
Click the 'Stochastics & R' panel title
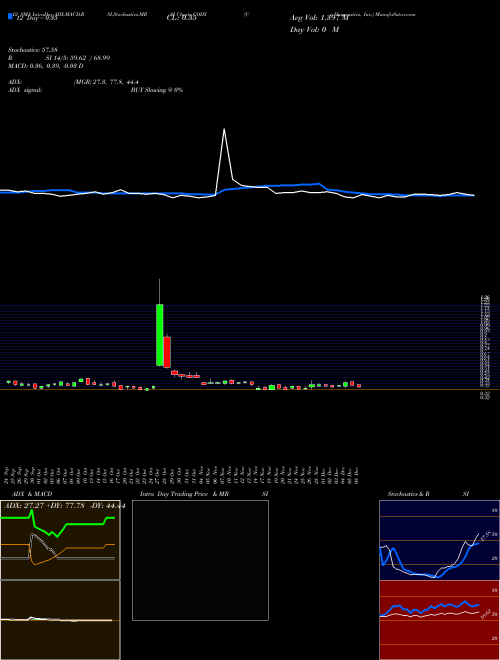pyautogui.click(x=408, y=494)
